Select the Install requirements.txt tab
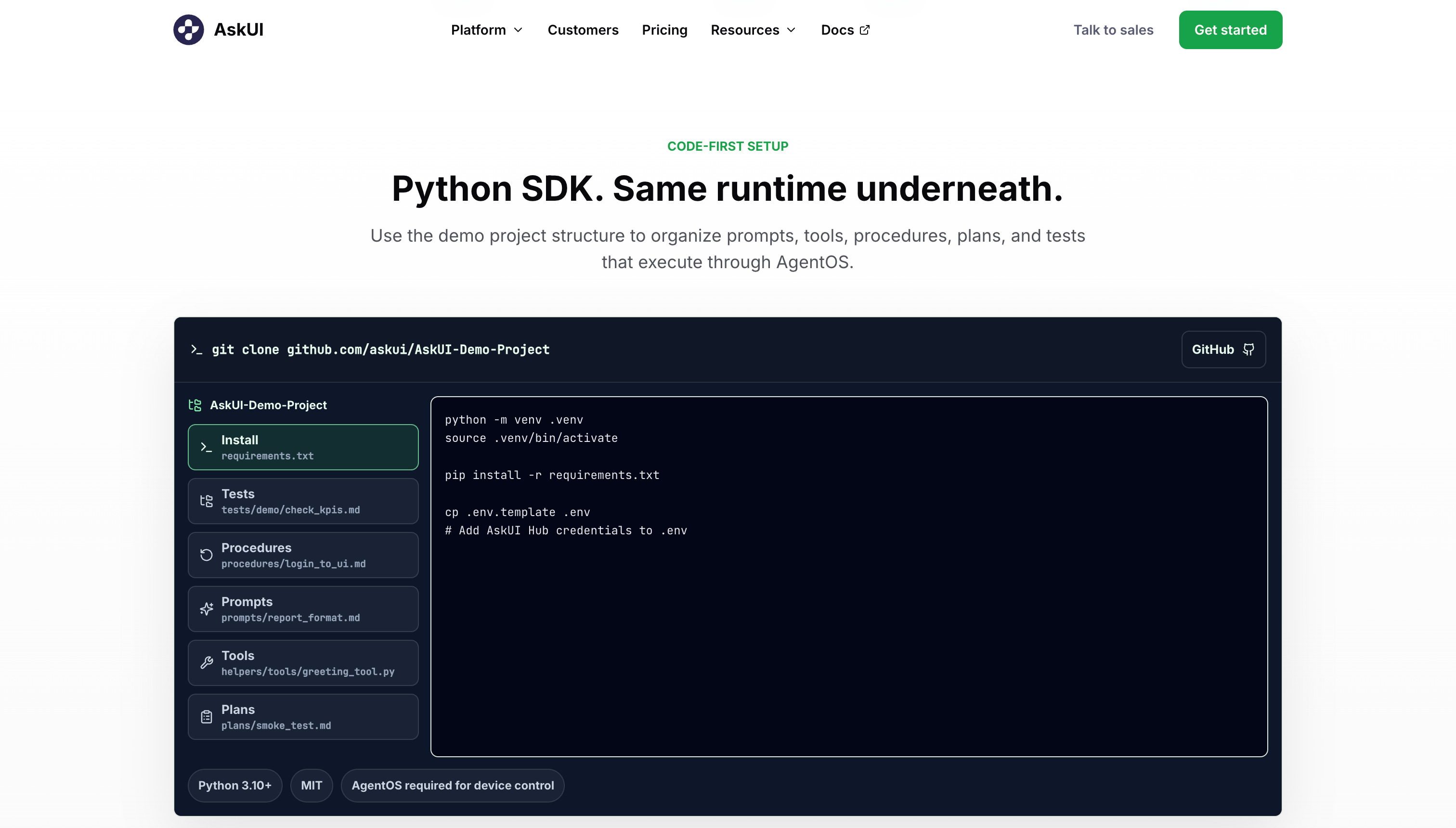The width and height of the screenshot is (1456, 828). [303, 447]
